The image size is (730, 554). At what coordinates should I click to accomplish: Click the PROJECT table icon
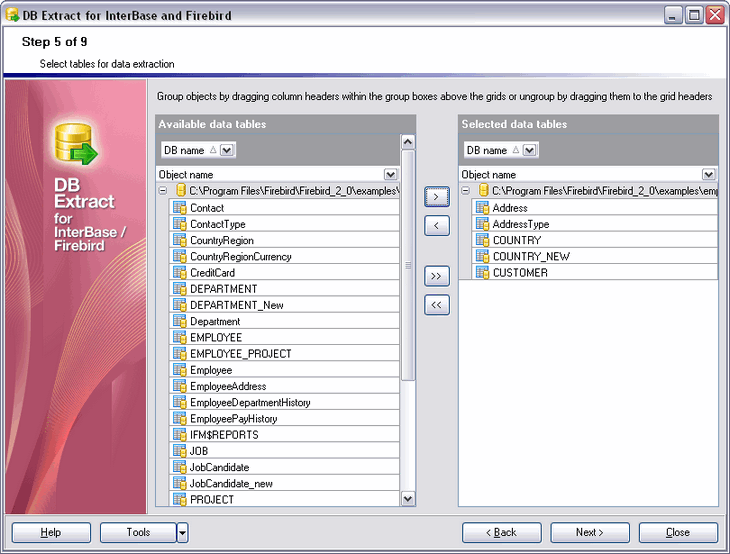(x=180, y=499)
